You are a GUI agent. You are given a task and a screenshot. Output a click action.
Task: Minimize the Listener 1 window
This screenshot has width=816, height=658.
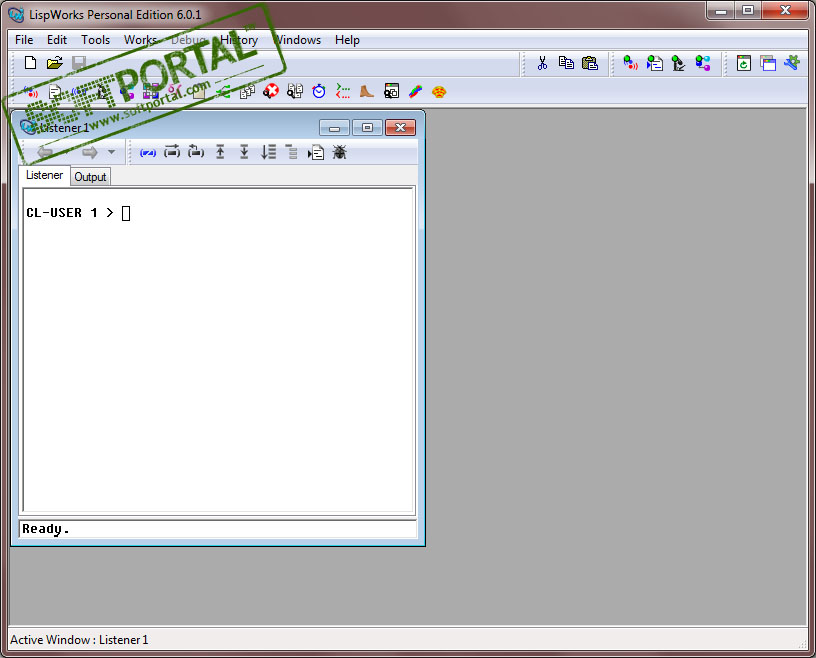point(334,128)
